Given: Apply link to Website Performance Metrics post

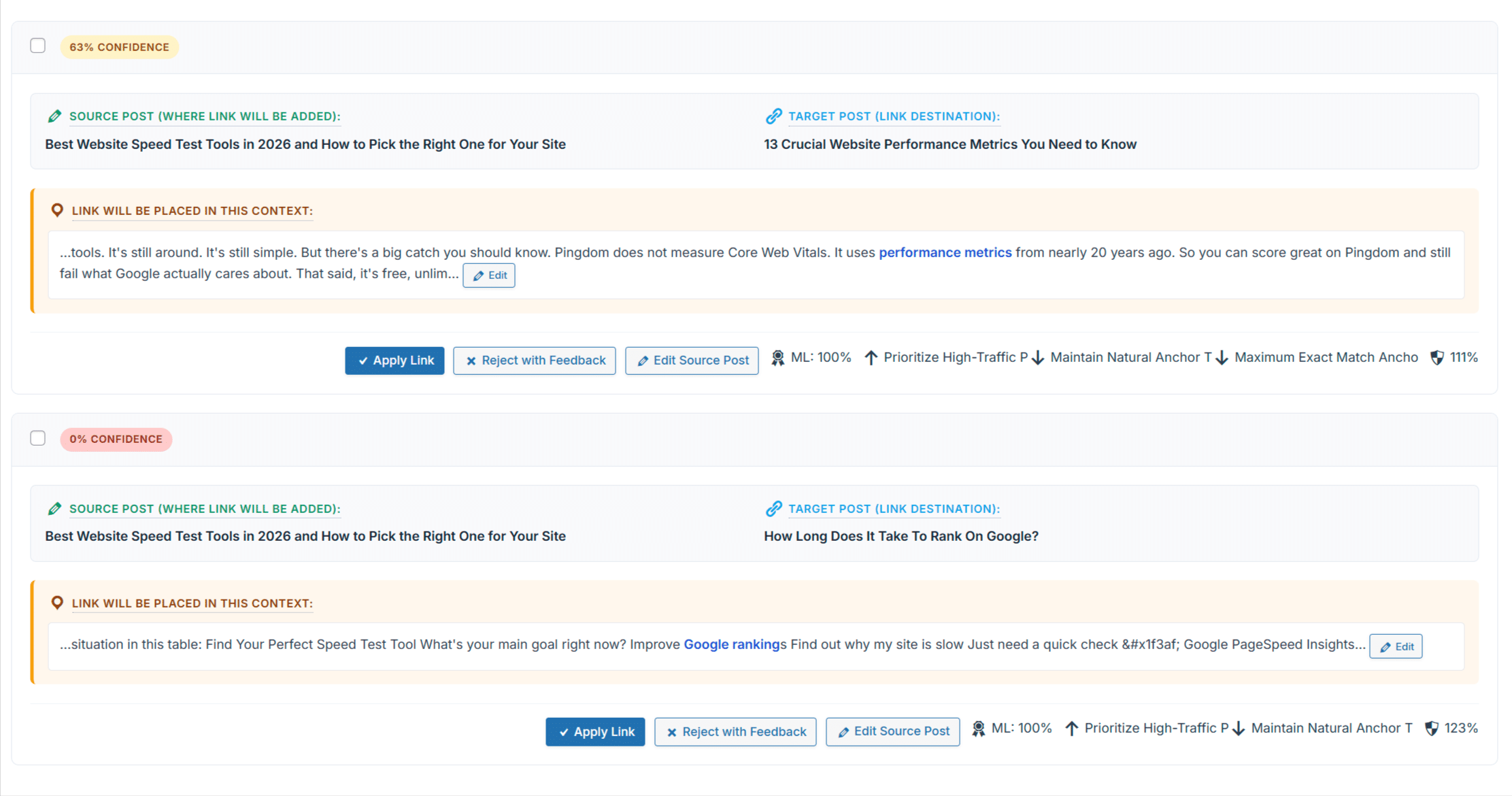Looking at the screenshot, I should pos(394,361).
